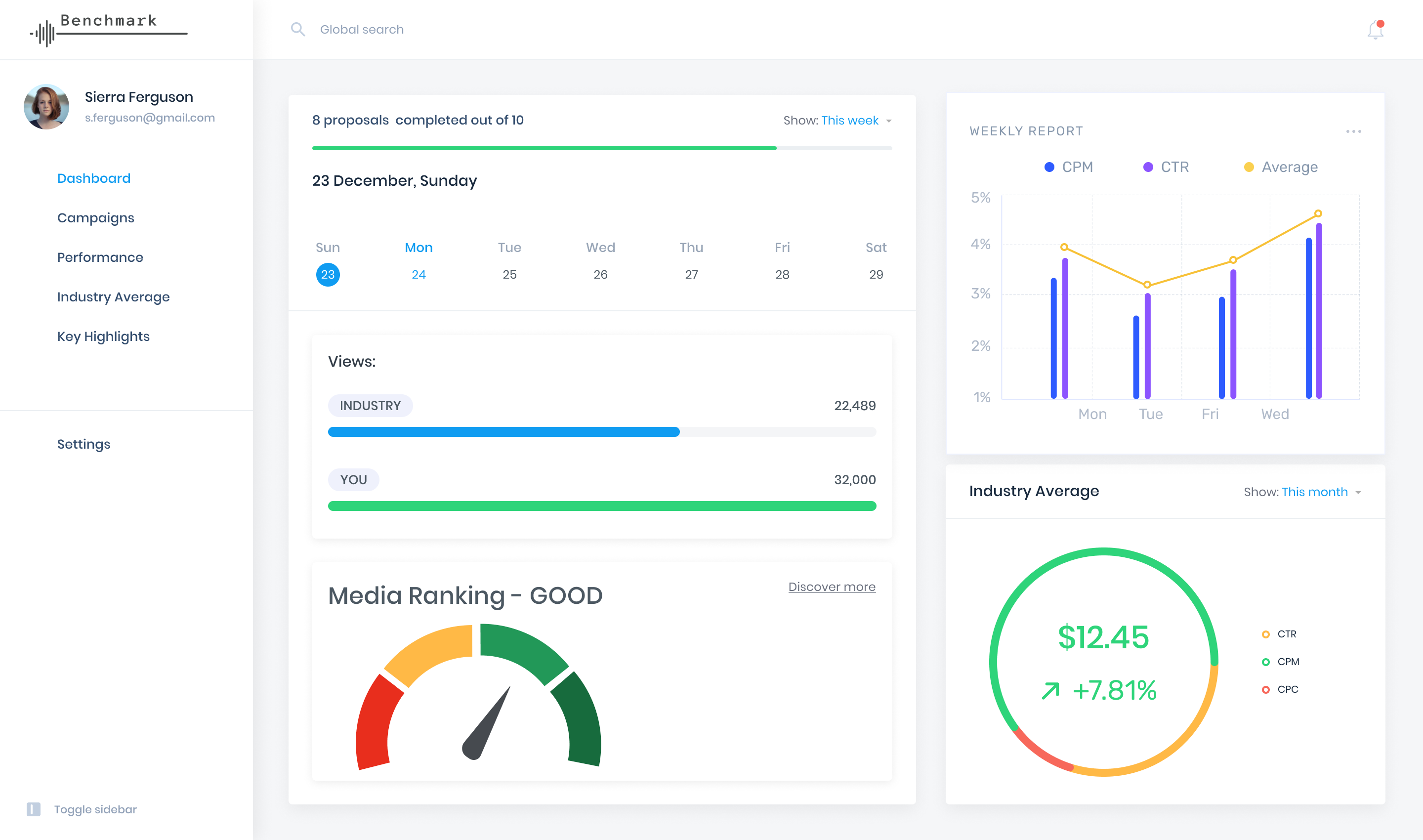Screen dimensions: 1423x840
Task: Follow the Discover more link
Action: [832, 587]
